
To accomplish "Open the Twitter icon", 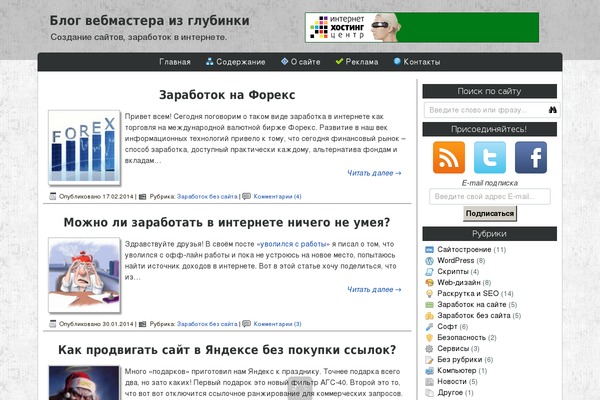I will (x=490, y=157).
